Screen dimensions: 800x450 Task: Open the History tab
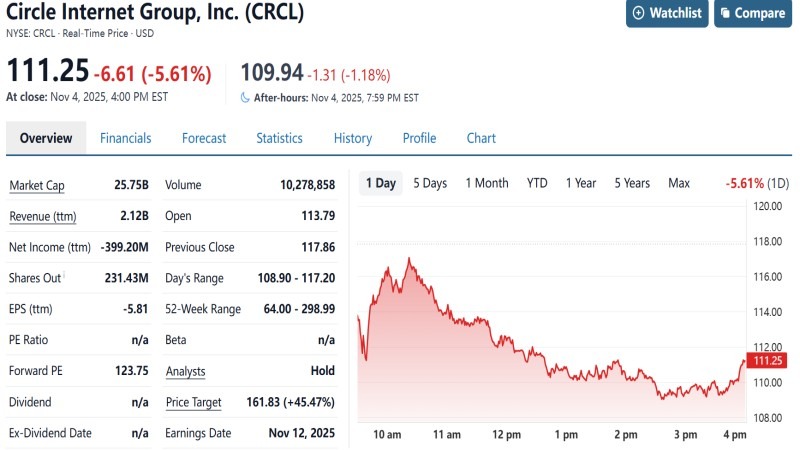352,138
